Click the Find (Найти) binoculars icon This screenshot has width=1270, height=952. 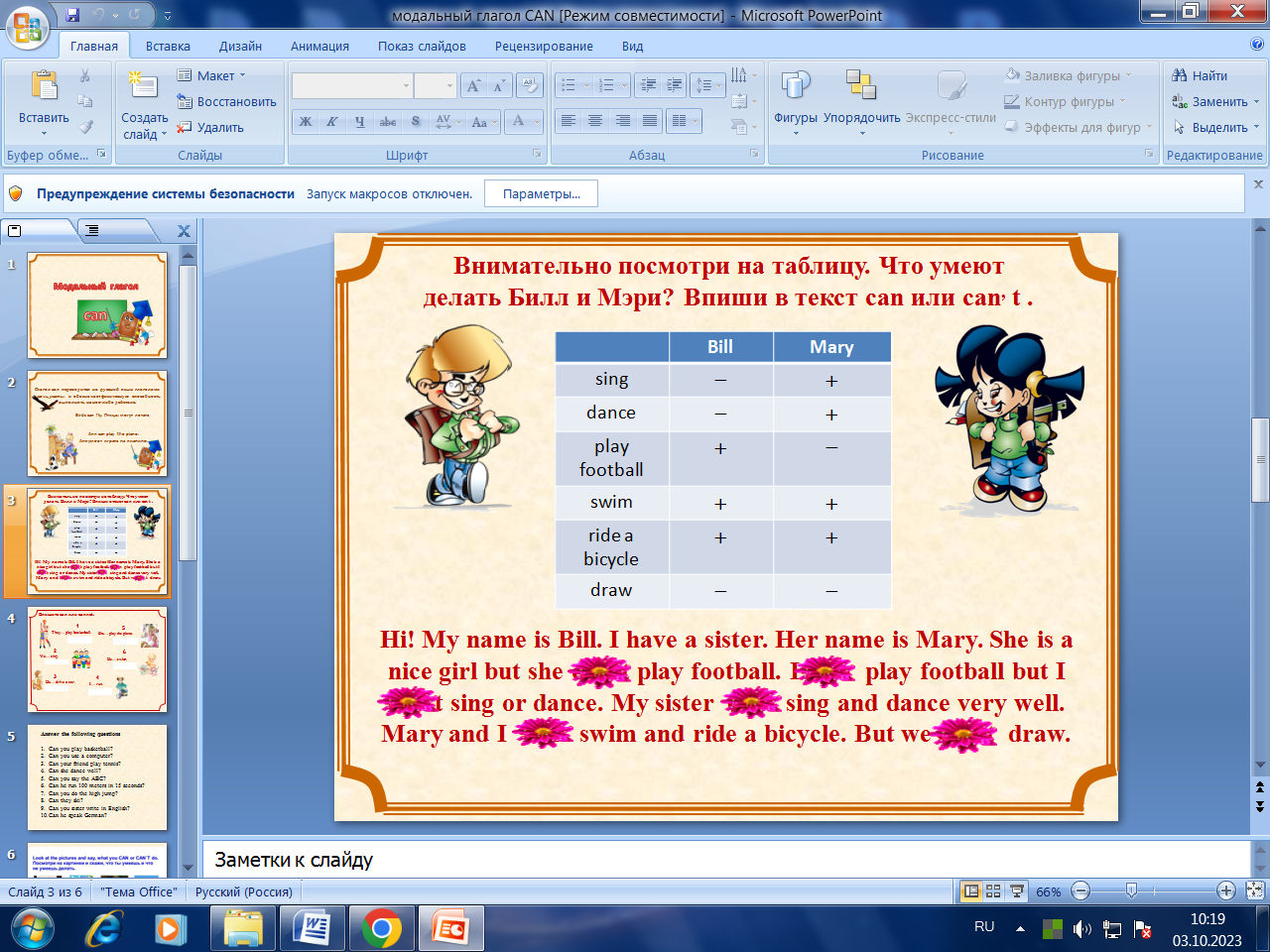point(1180,75)
